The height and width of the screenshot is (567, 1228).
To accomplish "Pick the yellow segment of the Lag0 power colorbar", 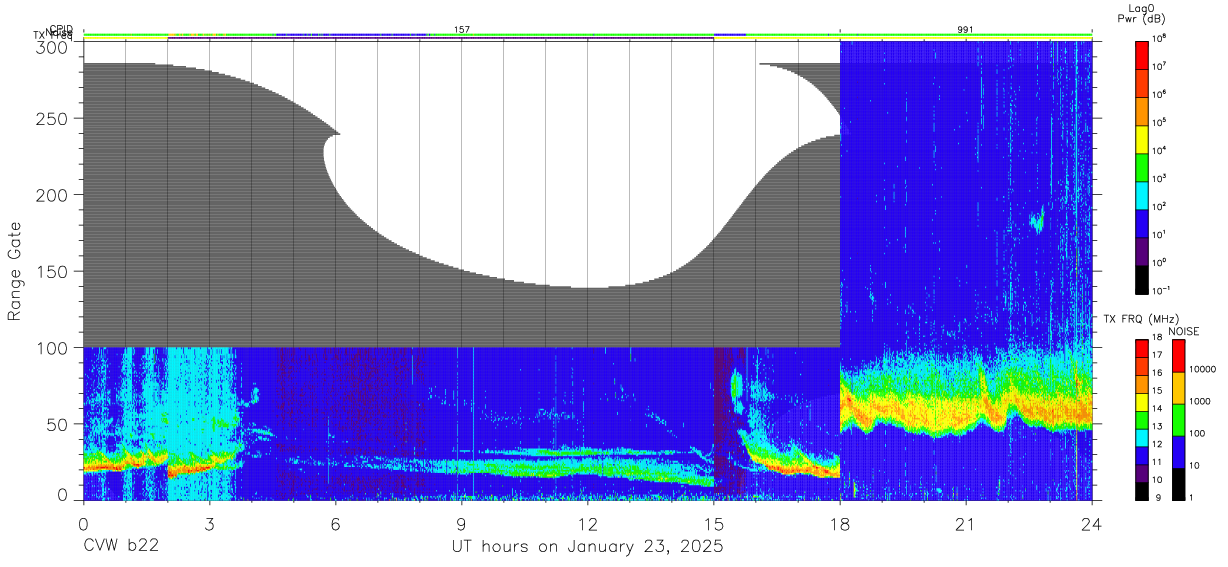I will pyautogui.click(x=1142, y=138).
